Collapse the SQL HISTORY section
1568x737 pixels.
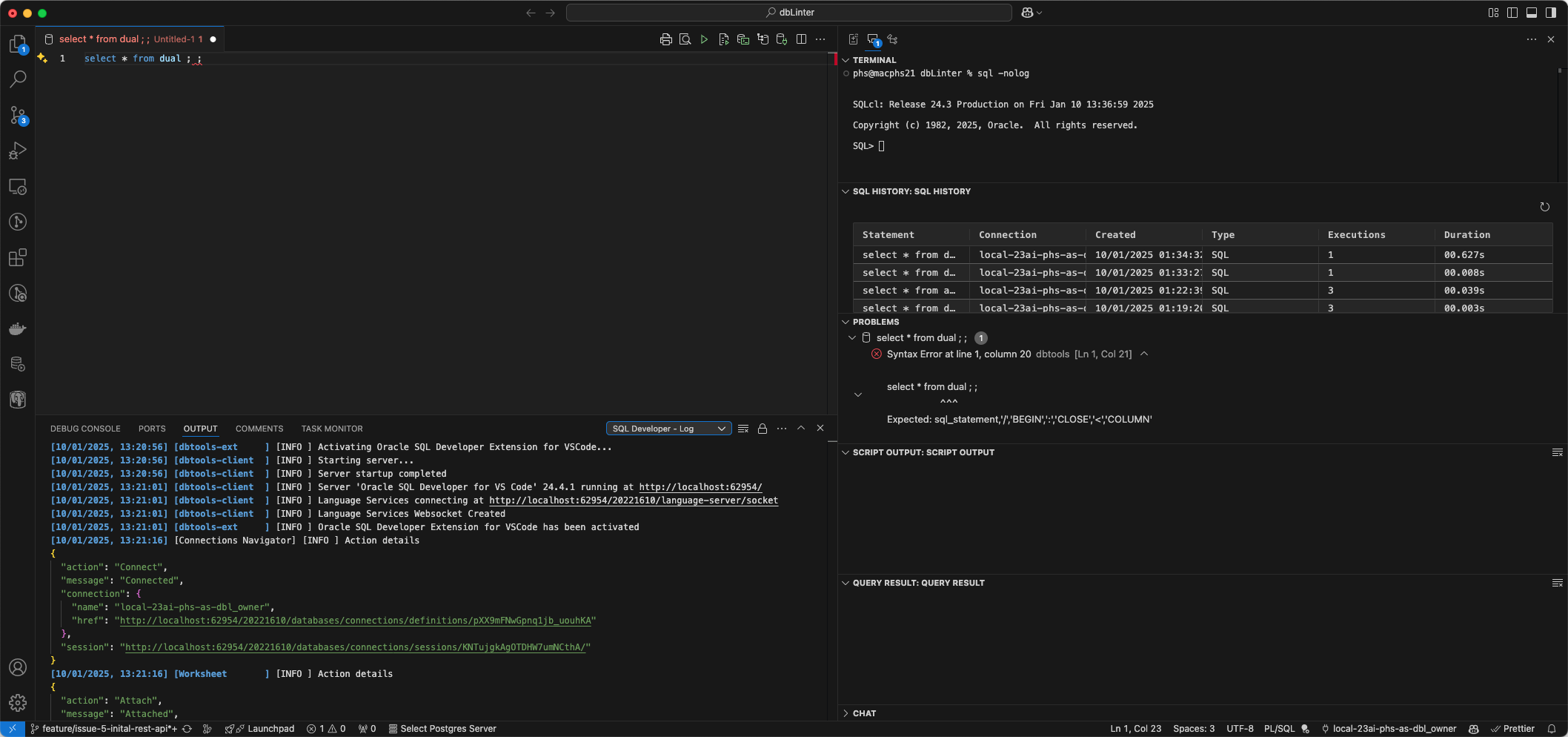tap(846, 191)
